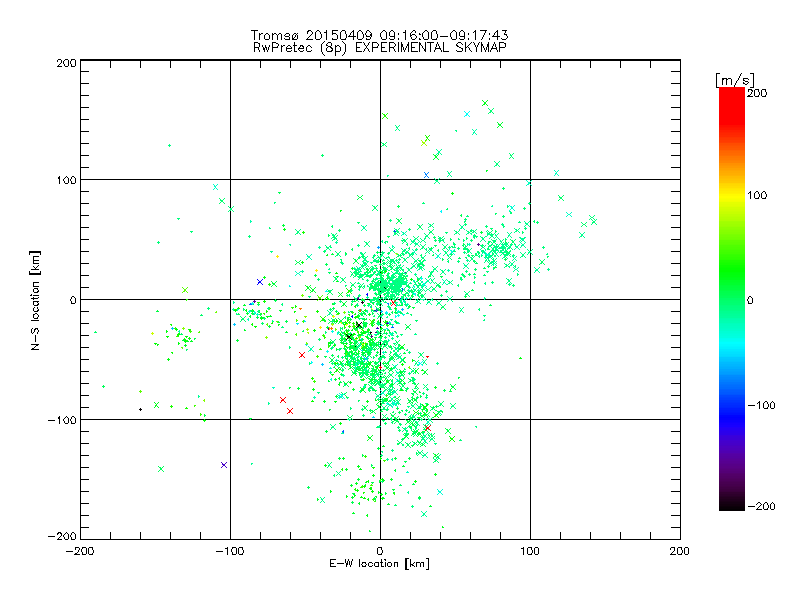
Task: Click the y-axis tick label '200'
Action: tap(67, 63)
